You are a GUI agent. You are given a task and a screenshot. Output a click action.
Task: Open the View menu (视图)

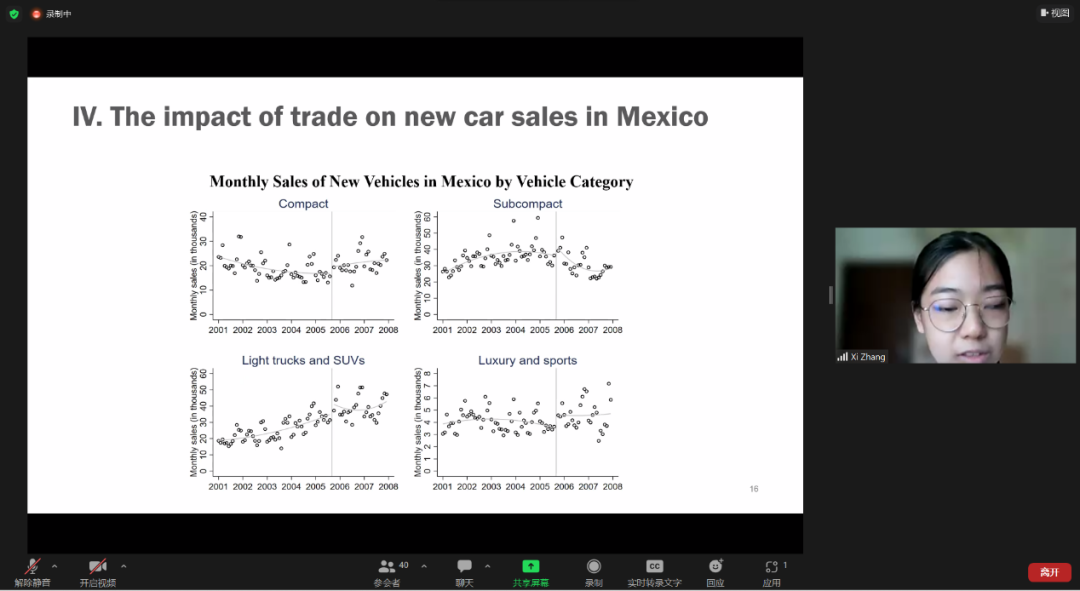tap(1054, 13)
